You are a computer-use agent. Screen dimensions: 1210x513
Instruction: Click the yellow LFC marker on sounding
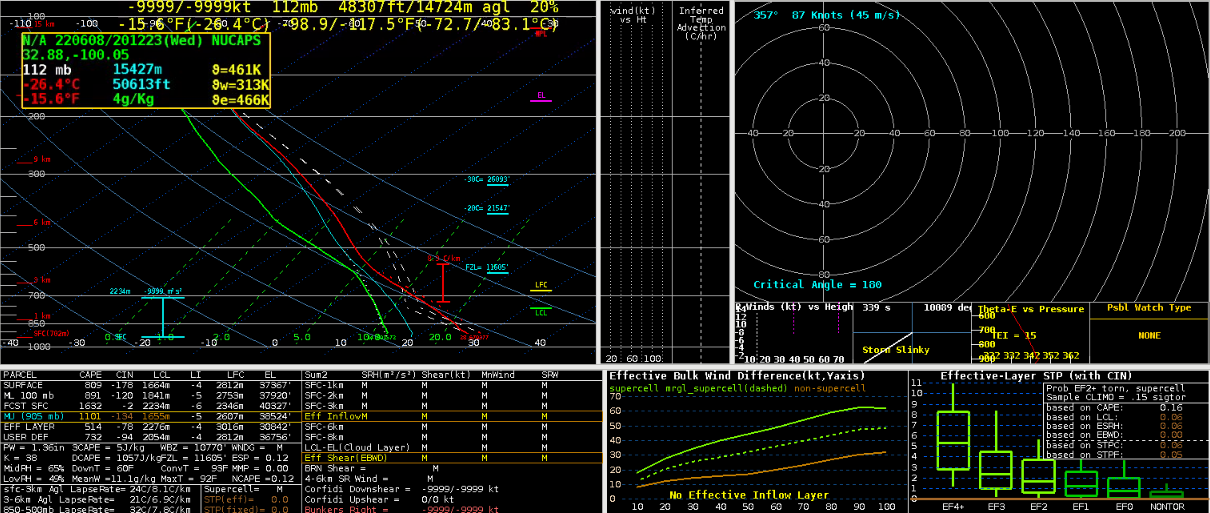[541, 286]
